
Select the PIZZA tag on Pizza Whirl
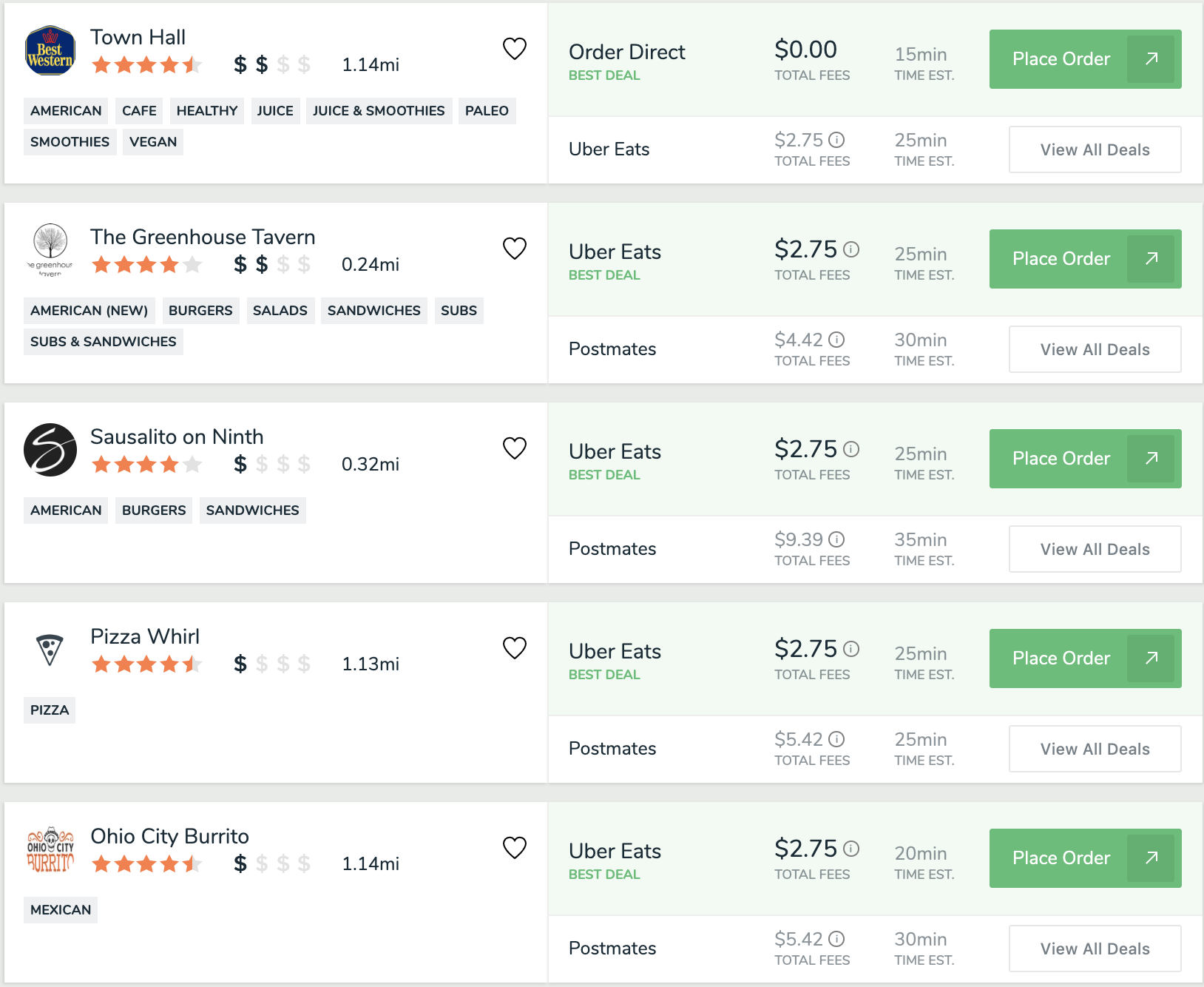[x=50, y=710]
